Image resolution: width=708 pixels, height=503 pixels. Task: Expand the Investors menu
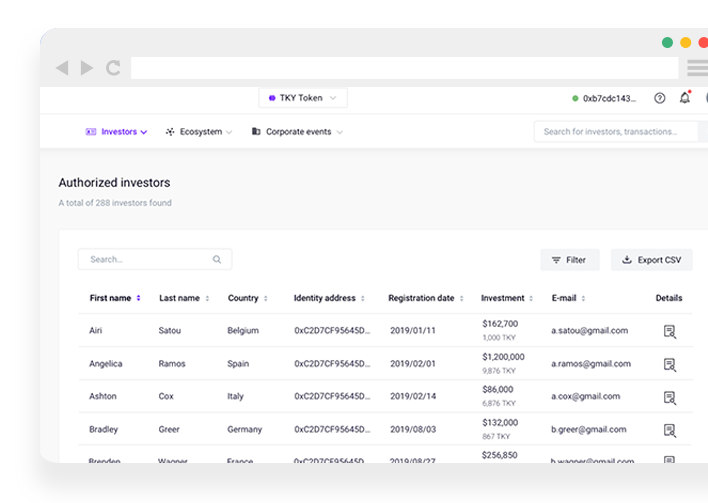pyautogui.click(x=117, y=132)
